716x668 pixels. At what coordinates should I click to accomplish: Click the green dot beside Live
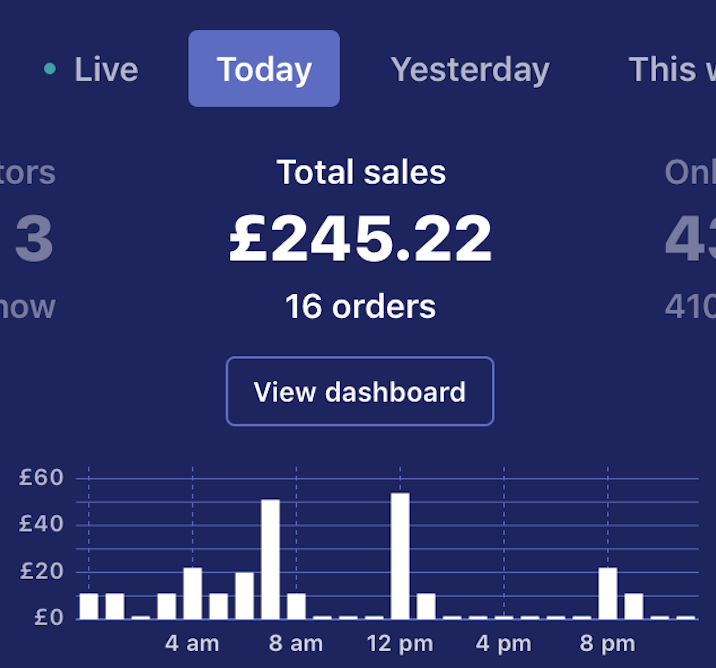(50, 69)
